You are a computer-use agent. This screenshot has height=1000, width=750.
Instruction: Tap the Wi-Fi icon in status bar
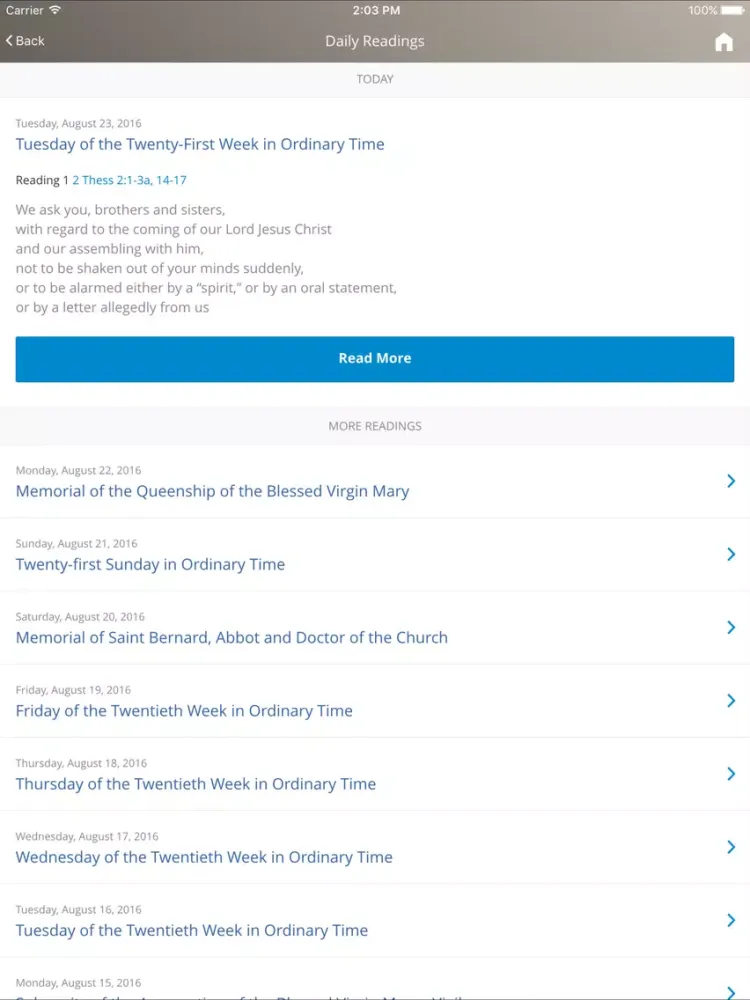[55, 10]
